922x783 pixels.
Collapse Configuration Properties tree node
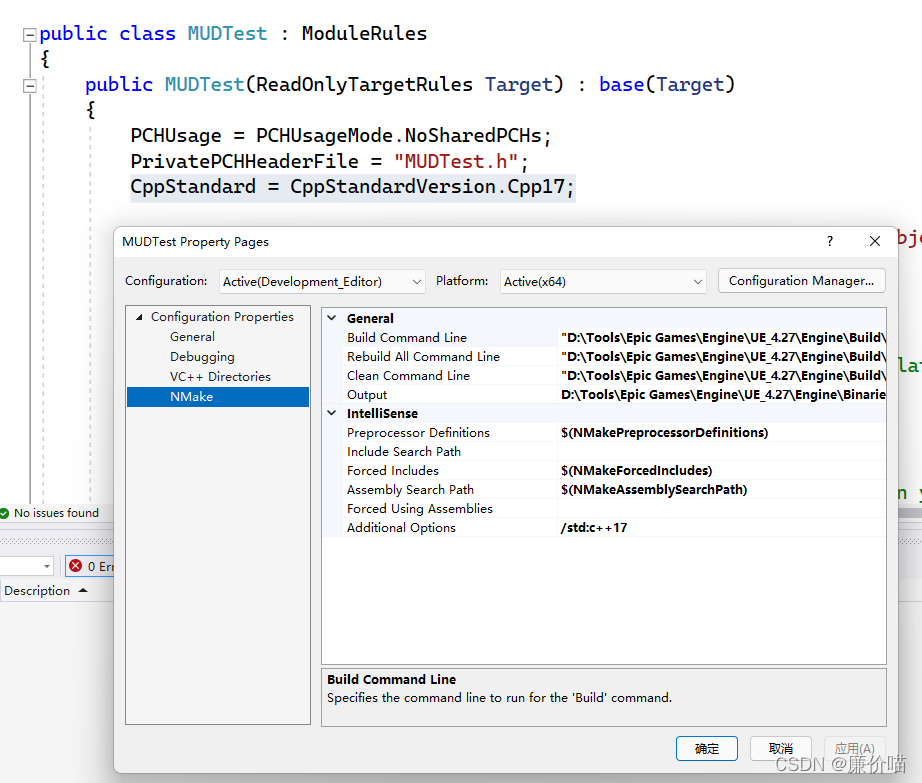point(139,317)
